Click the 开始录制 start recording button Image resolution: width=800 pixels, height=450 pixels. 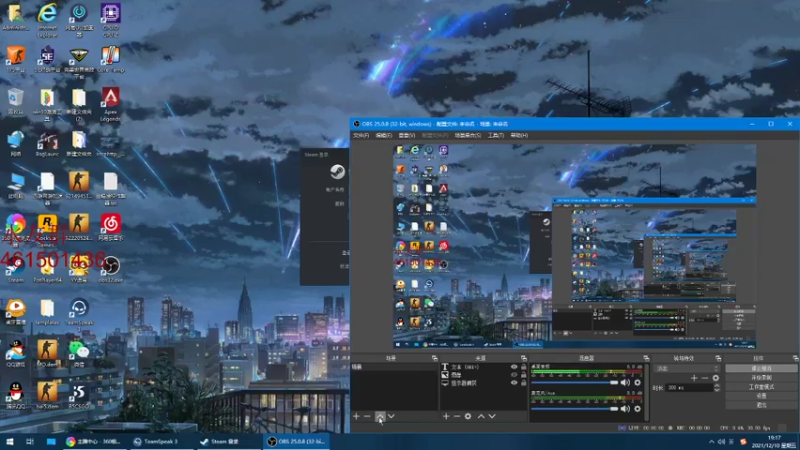pos(761,378)
